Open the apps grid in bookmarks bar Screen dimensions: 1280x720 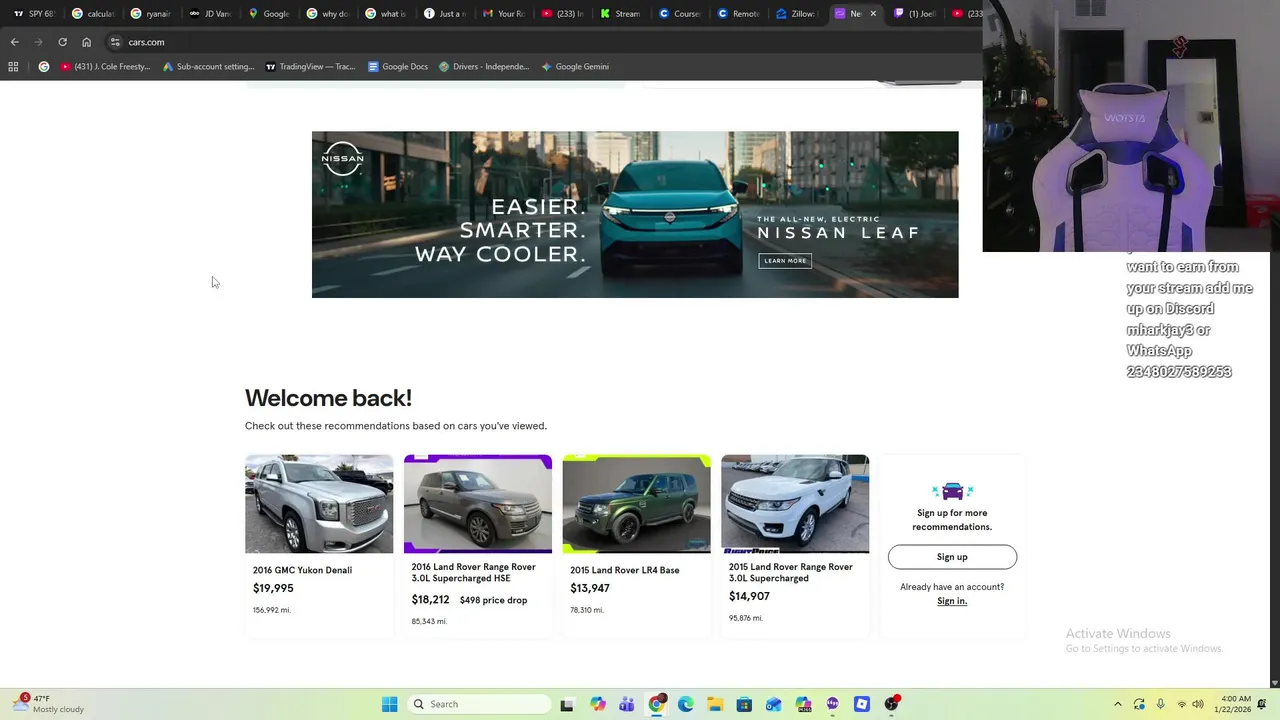[x=13, y=67]
